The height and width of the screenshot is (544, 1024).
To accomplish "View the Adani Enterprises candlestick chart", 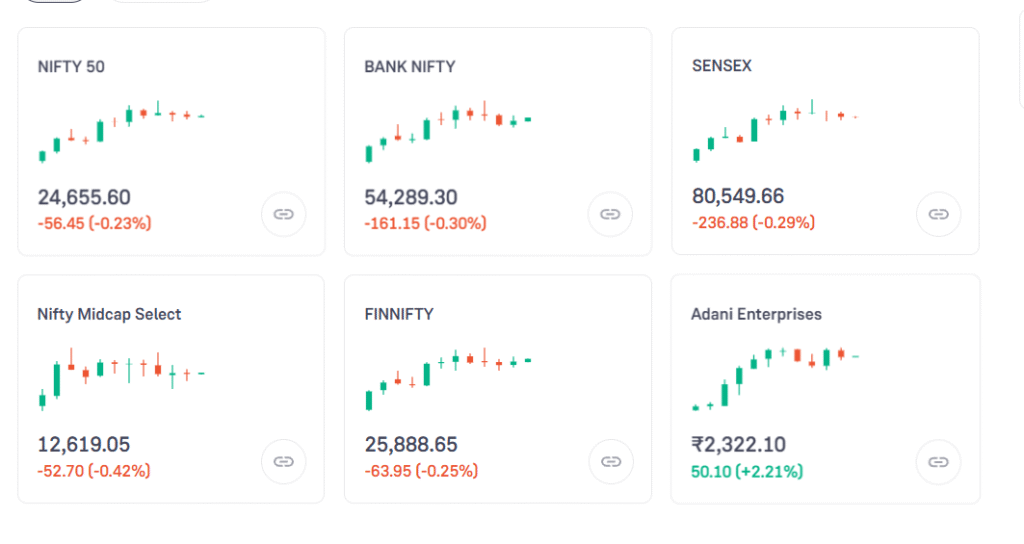I will click(x=775, y=378).
